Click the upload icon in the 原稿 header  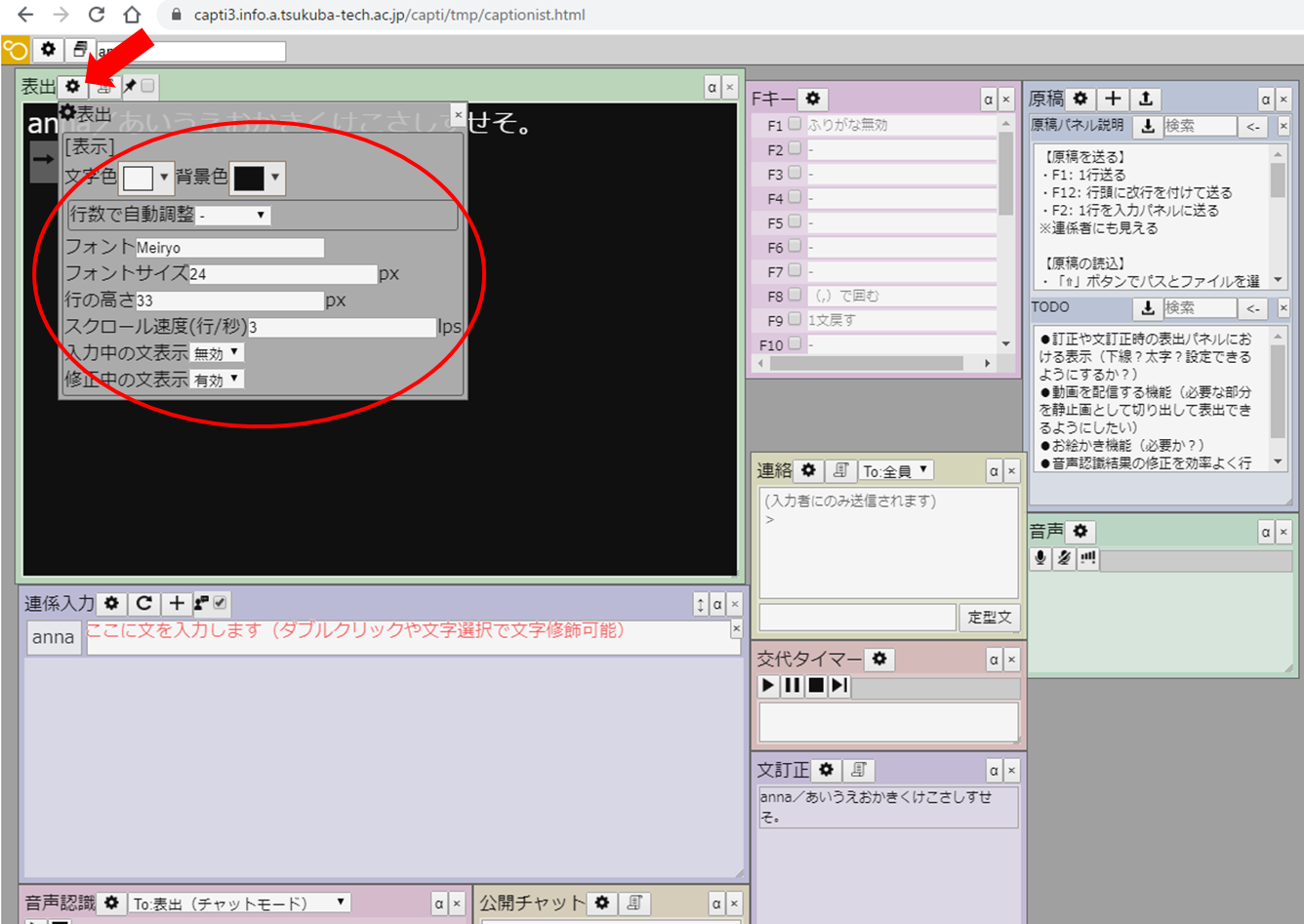pyautogui.click(x=1146, y=99)
